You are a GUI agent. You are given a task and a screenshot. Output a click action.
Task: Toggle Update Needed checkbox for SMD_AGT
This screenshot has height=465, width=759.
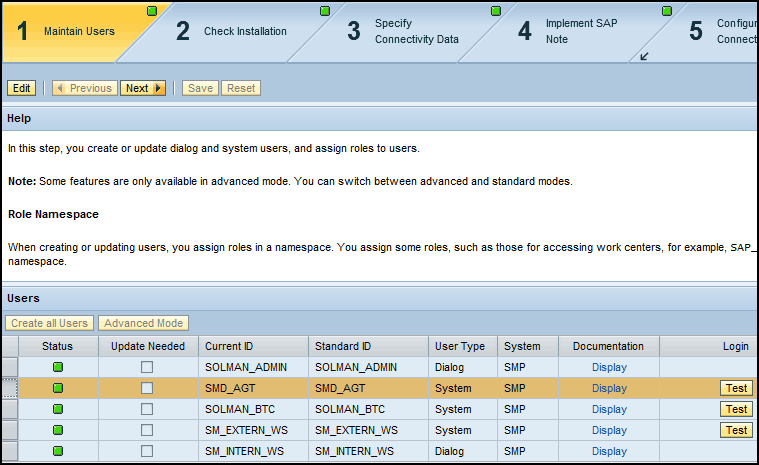click(147, 388)
